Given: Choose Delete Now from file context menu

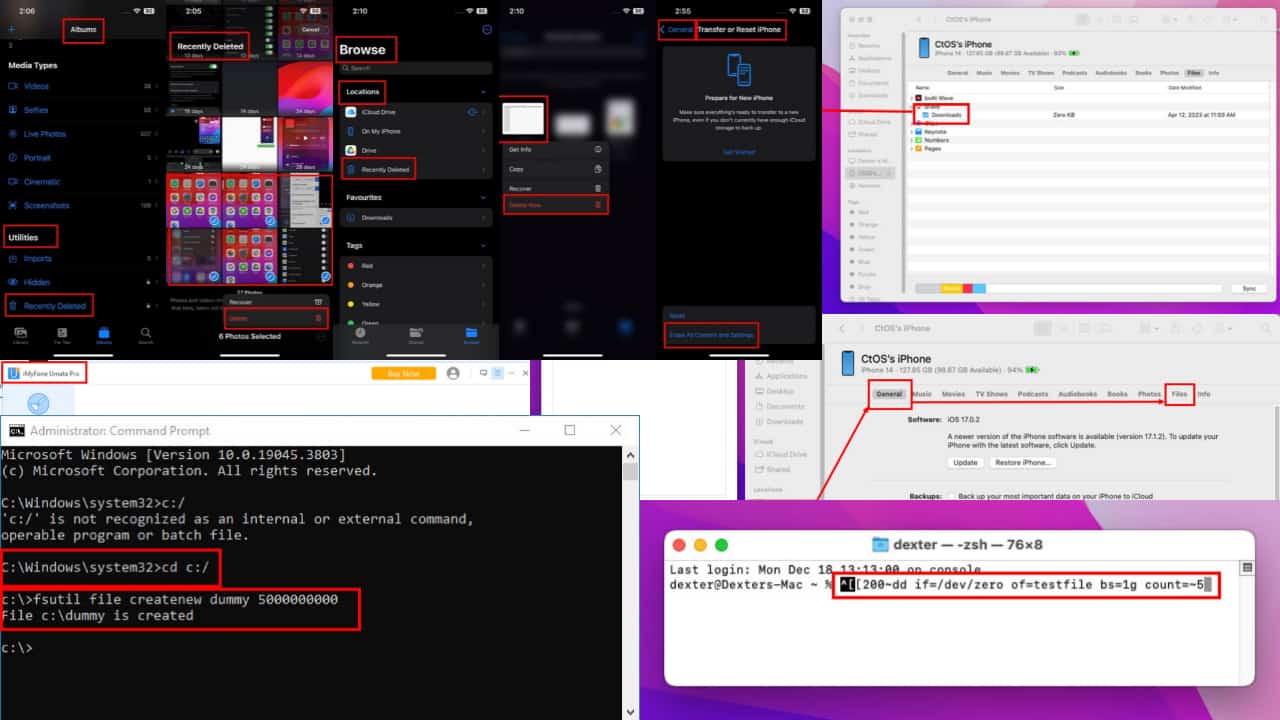Looking at the screenshot, I should pyautogui.click(x=555, y=204).
